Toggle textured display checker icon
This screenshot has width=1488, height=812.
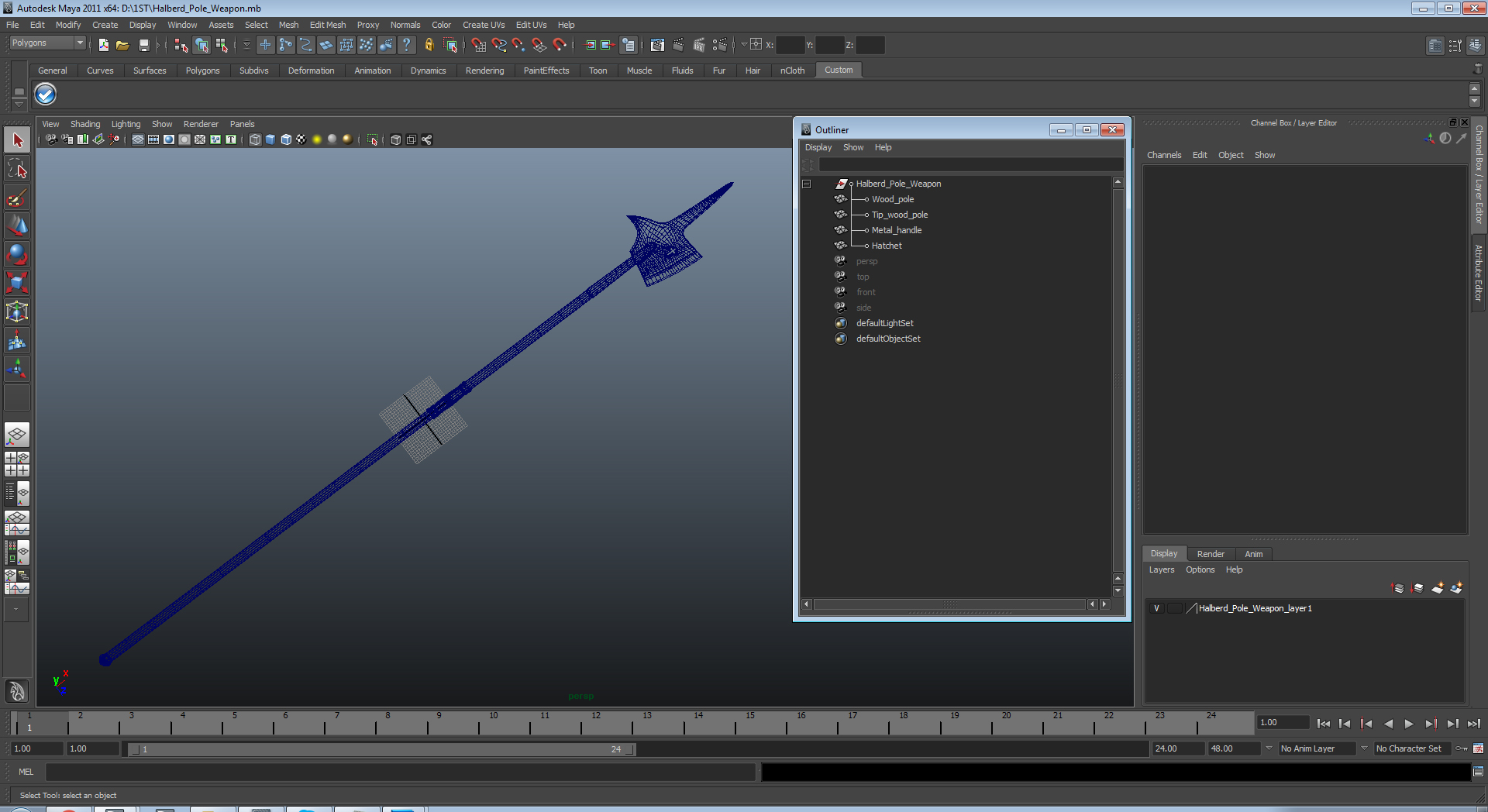click(x=301, y=139)
